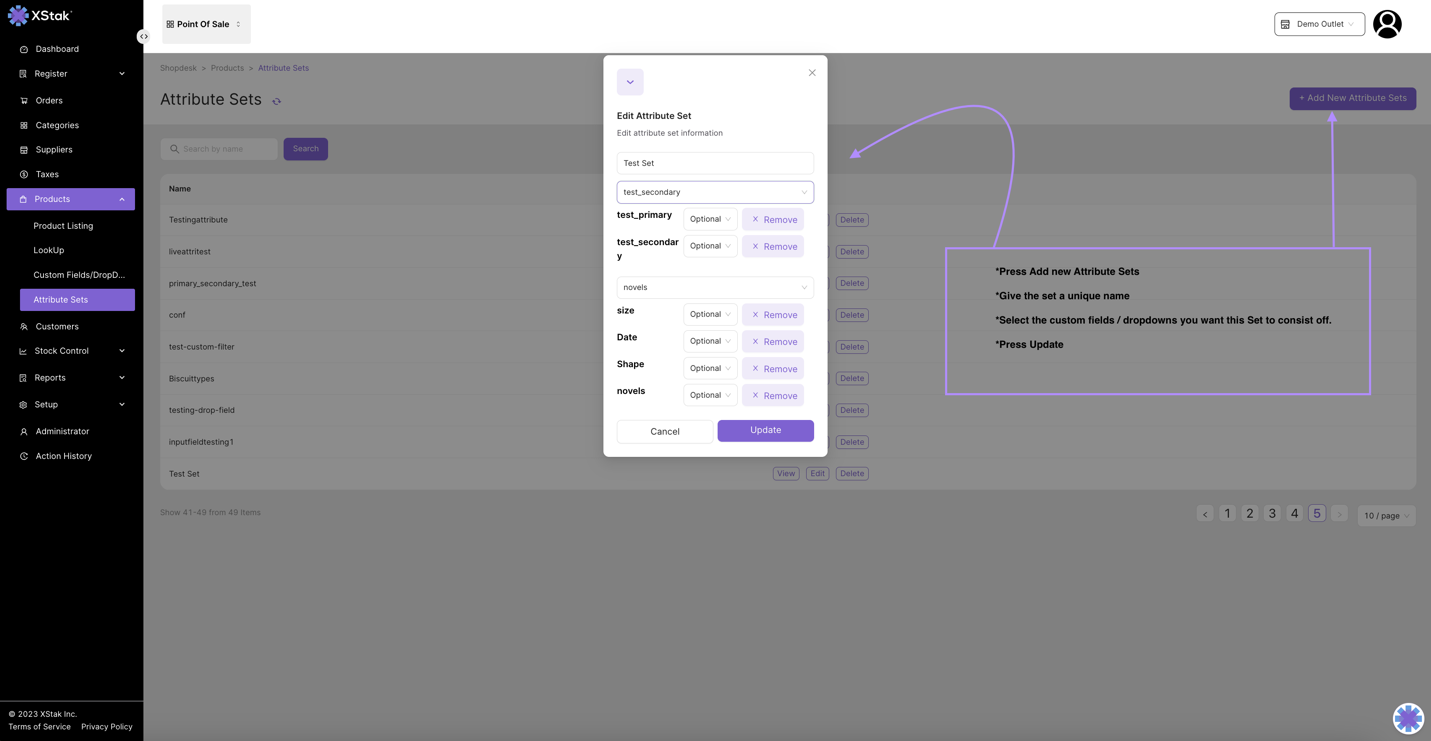
Task: Open Customers in the sidebar
Action: [57, 327]
